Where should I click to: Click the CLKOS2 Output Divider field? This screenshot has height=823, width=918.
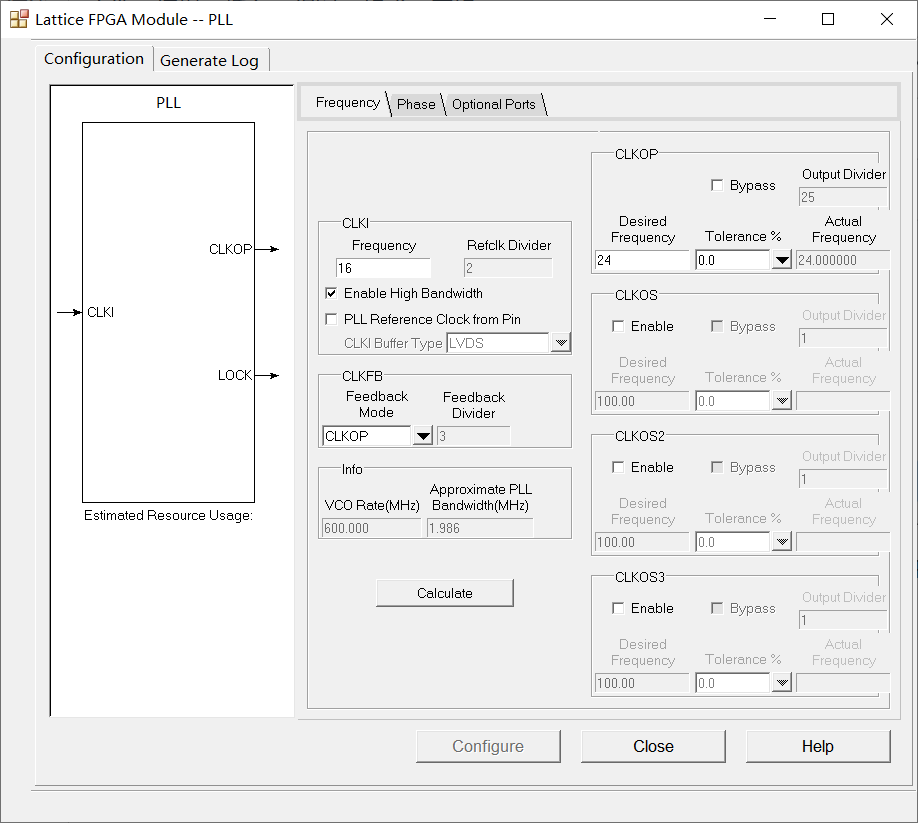(x=843, y=479)
